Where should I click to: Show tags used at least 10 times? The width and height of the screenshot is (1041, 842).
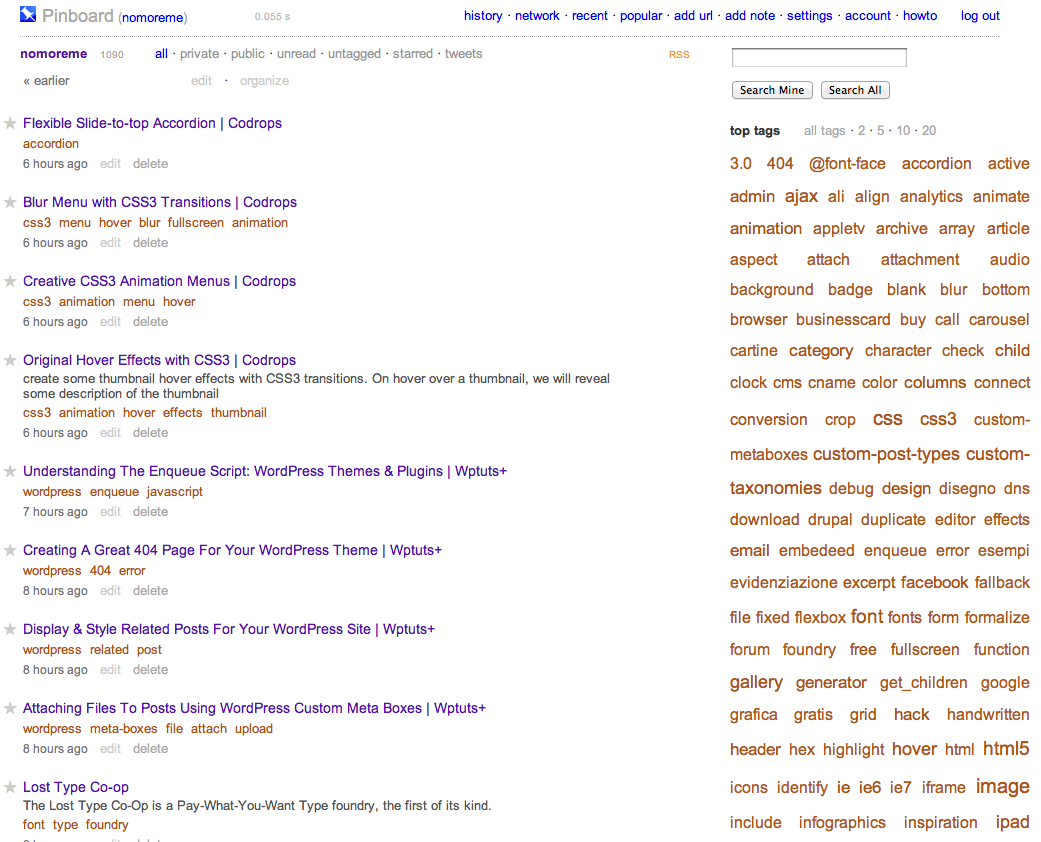coord(903,131)
